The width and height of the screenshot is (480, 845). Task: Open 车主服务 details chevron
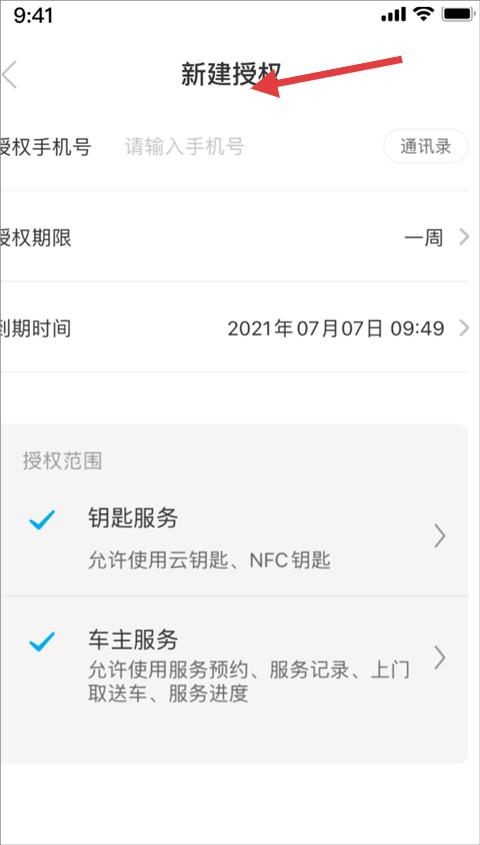click(x=440, y=657)
